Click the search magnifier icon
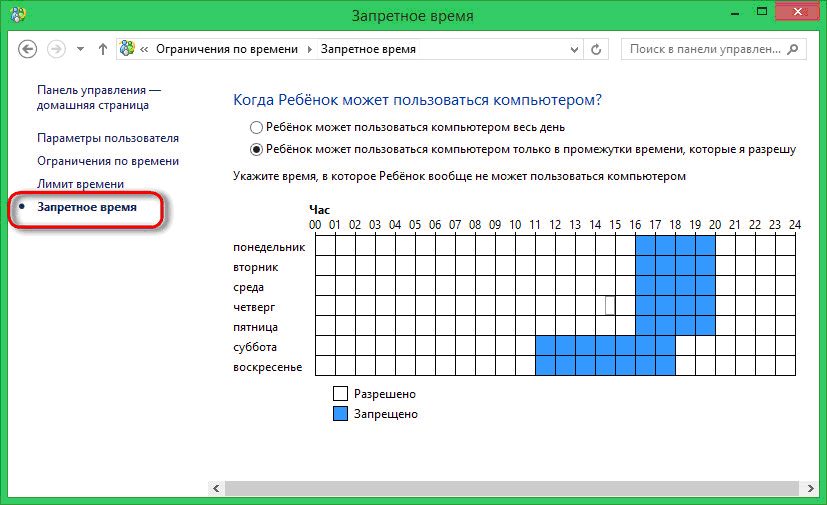The image size is (827, 505). tap(793, 49)
